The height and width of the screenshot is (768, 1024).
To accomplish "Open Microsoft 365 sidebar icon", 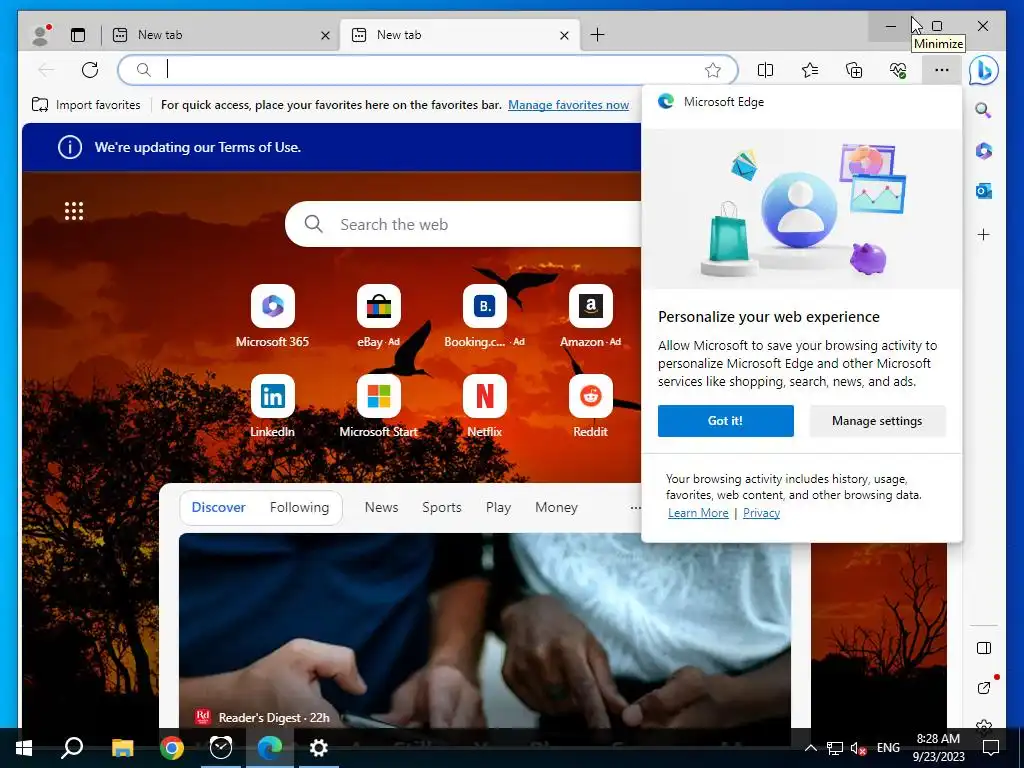I will click(x=984, y=151).
